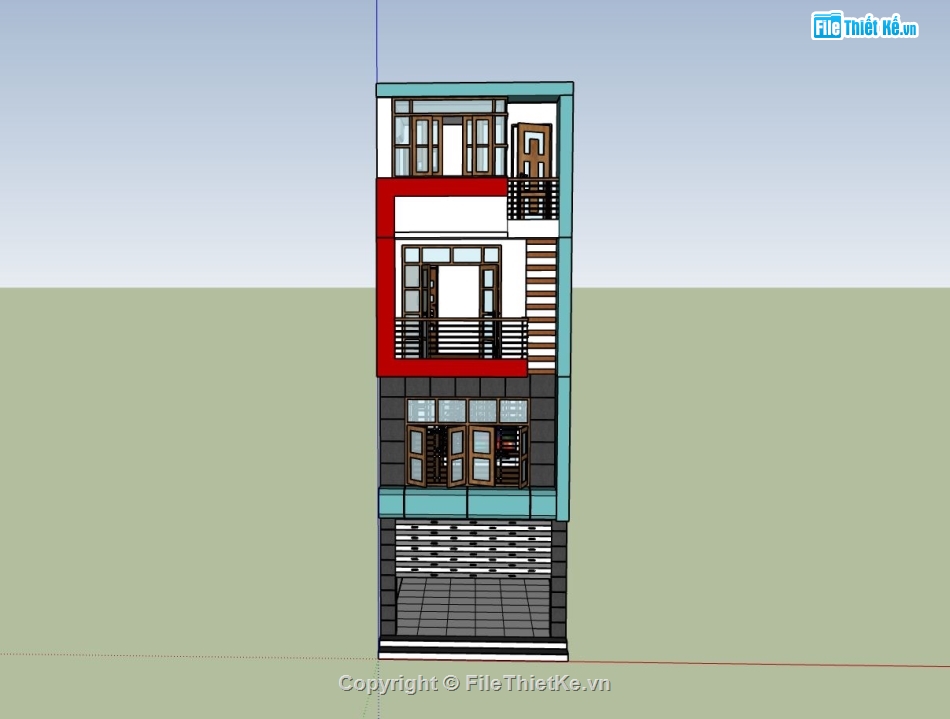Select the tiled garage floor ramp
Viewport: 950px width, 719px height.
(x=473, y=607)
